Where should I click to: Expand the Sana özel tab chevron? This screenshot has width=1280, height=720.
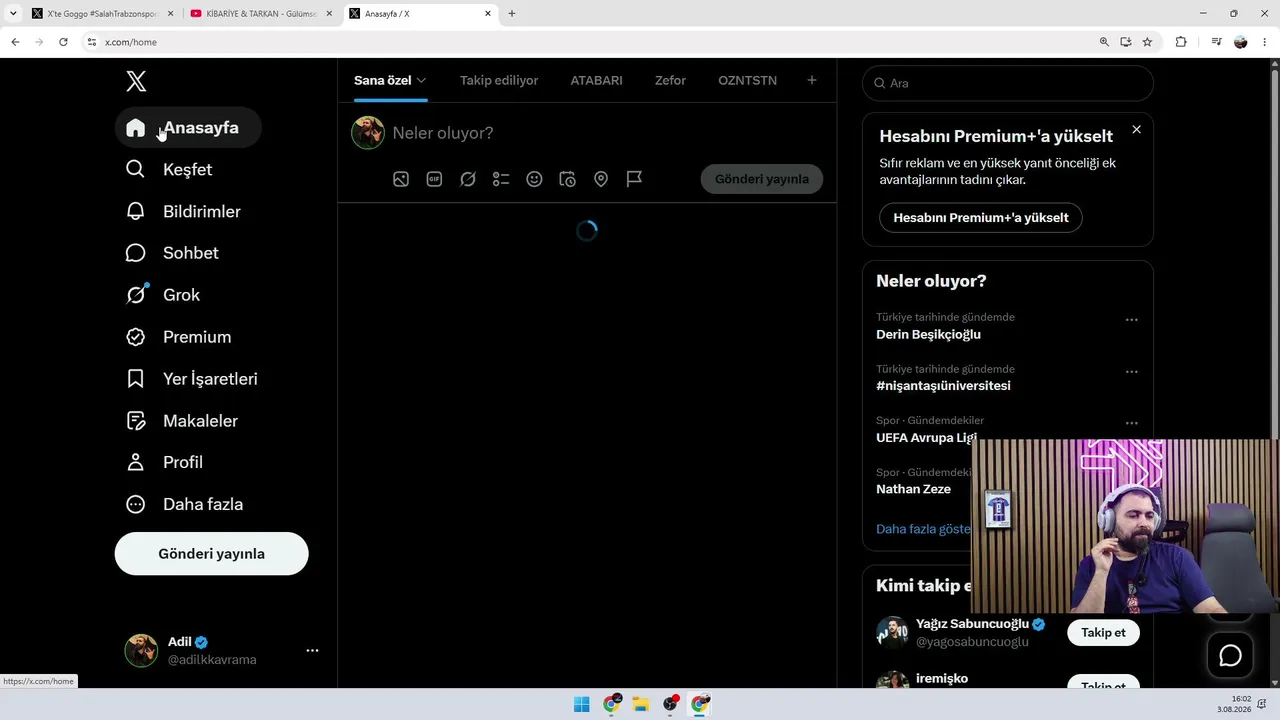tap(422, 80)
